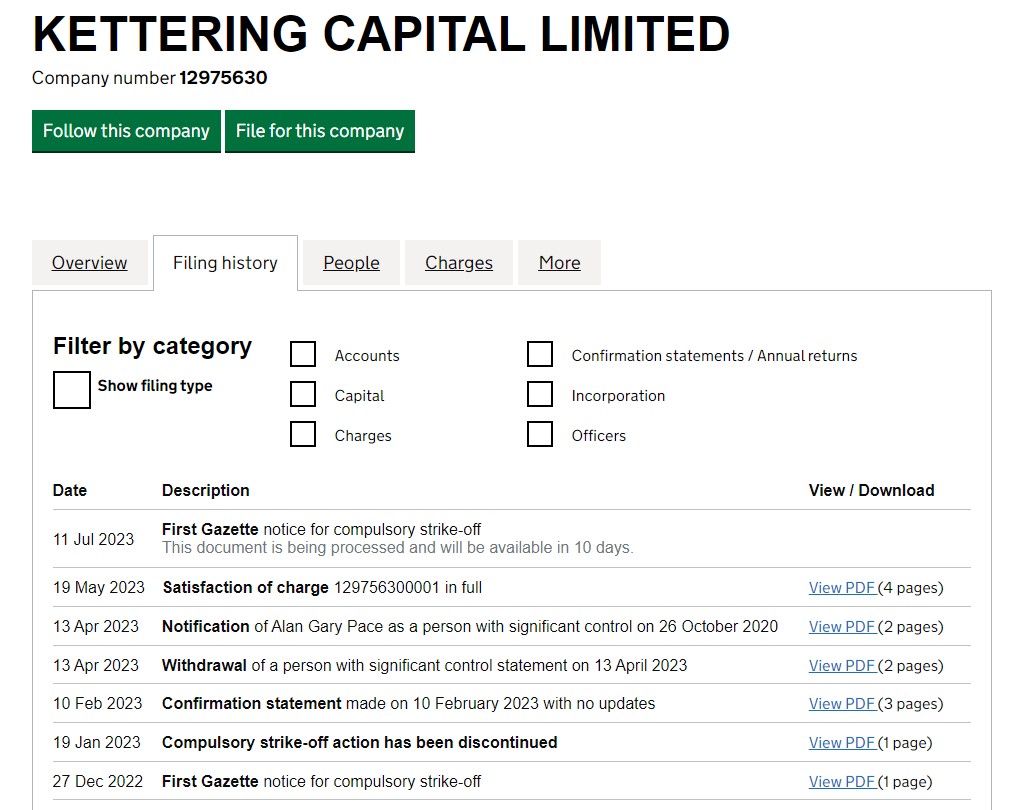The height and width of the screenshot is (810, 1010).
Task: View PDF for strike-off action discontinued
Action: [841, 743]
